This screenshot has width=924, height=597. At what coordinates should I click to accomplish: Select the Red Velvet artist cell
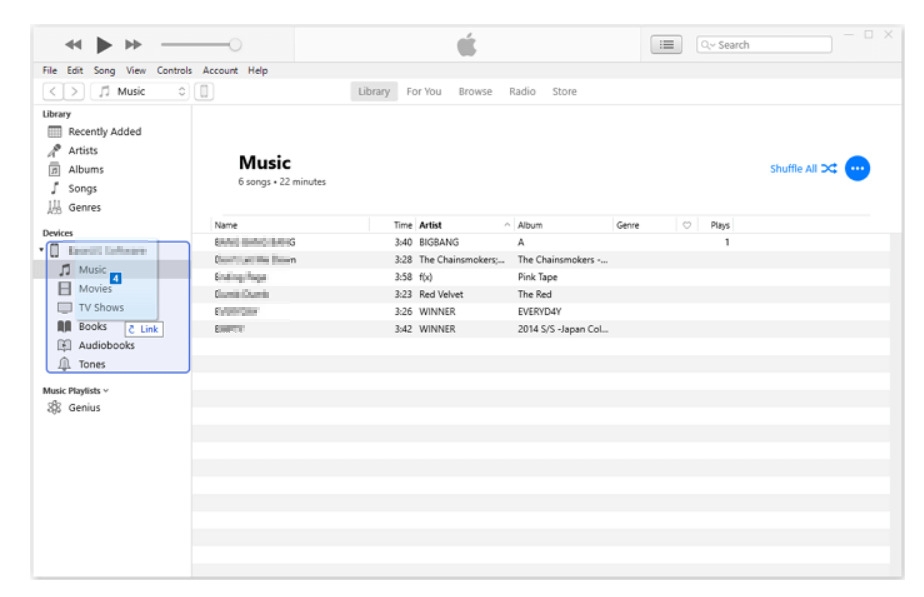(x=441, y=294)
